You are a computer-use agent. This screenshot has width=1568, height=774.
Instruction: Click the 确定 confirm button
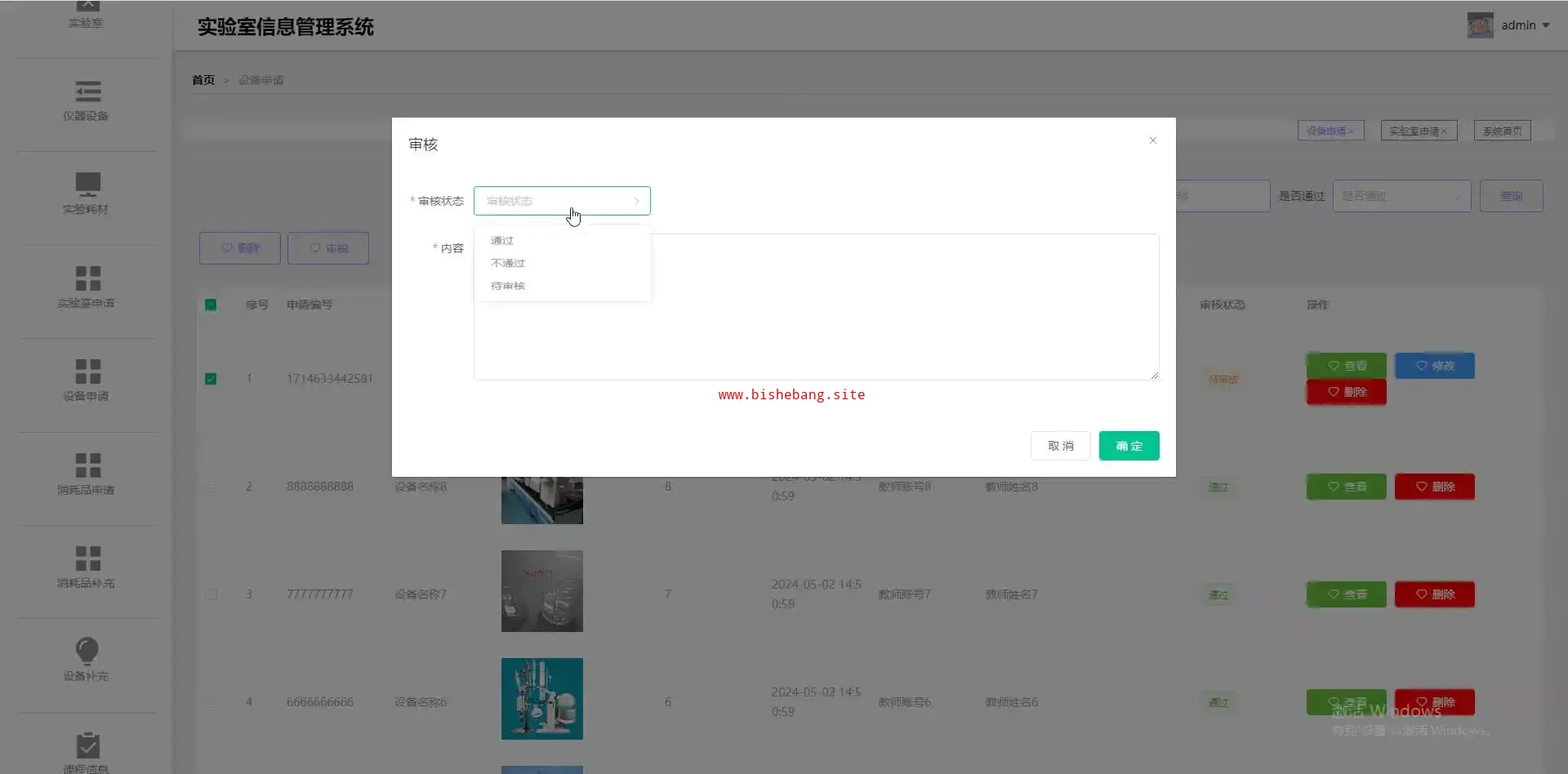(1129, 446)
